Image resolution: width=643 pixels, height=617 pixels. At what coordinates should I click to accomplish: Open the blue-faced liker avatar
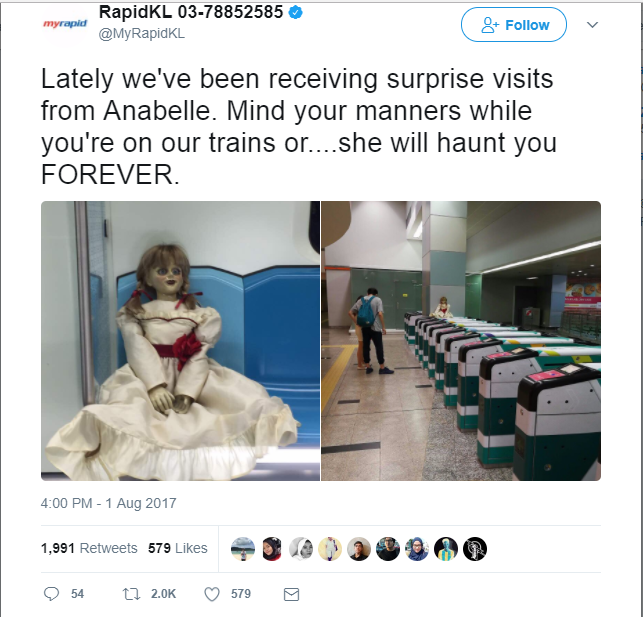point(446,549)
